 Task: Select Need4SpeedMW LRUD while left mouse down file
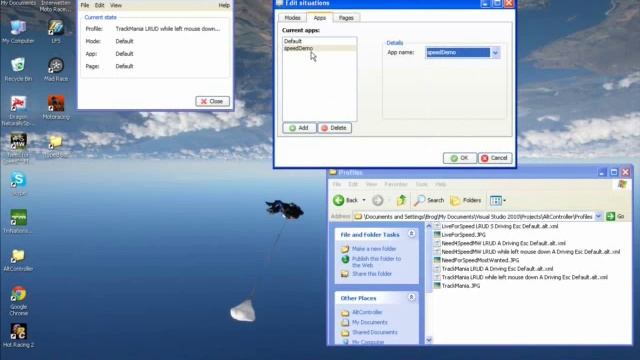coord(531,252)
